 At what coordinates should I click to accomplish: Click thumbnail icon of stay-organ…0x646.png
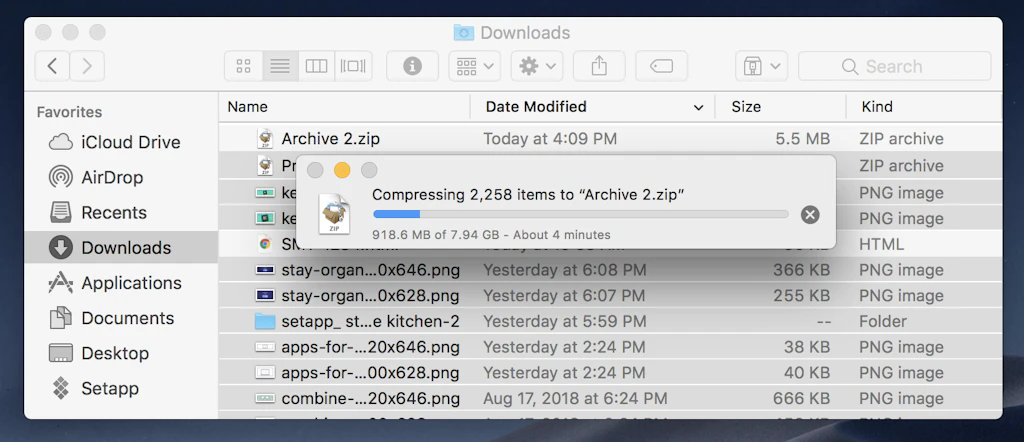click(x=265, y=270)
